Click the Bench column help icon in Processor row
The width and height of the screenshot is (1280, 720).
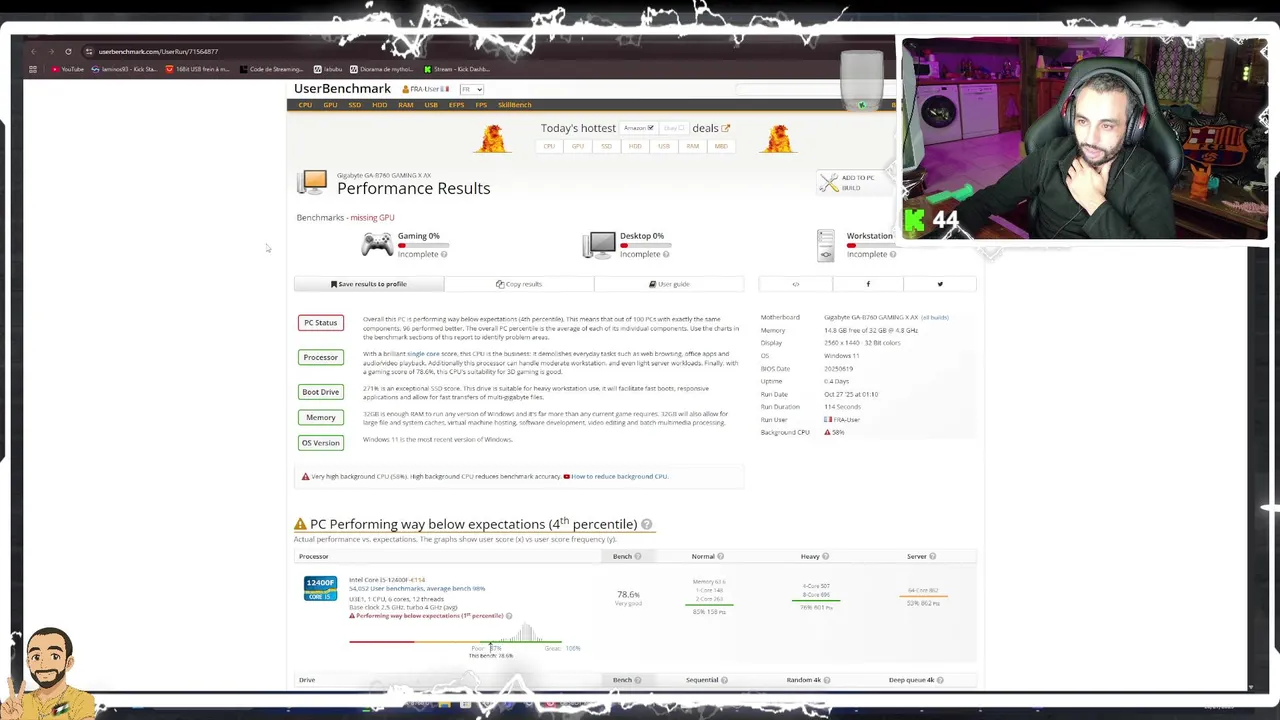coord(637,556)
